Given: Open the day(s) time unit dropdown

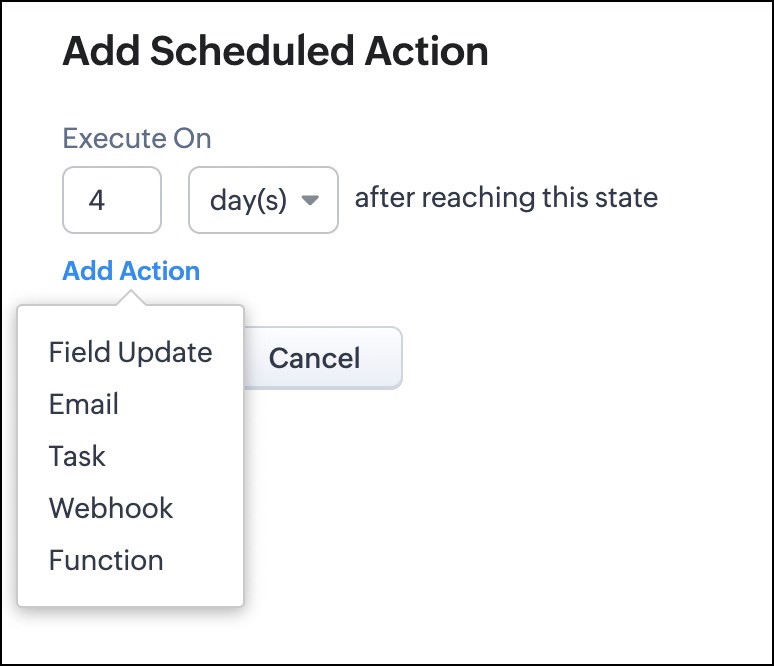Looking at the screenshot, I should tap(263, 200).
